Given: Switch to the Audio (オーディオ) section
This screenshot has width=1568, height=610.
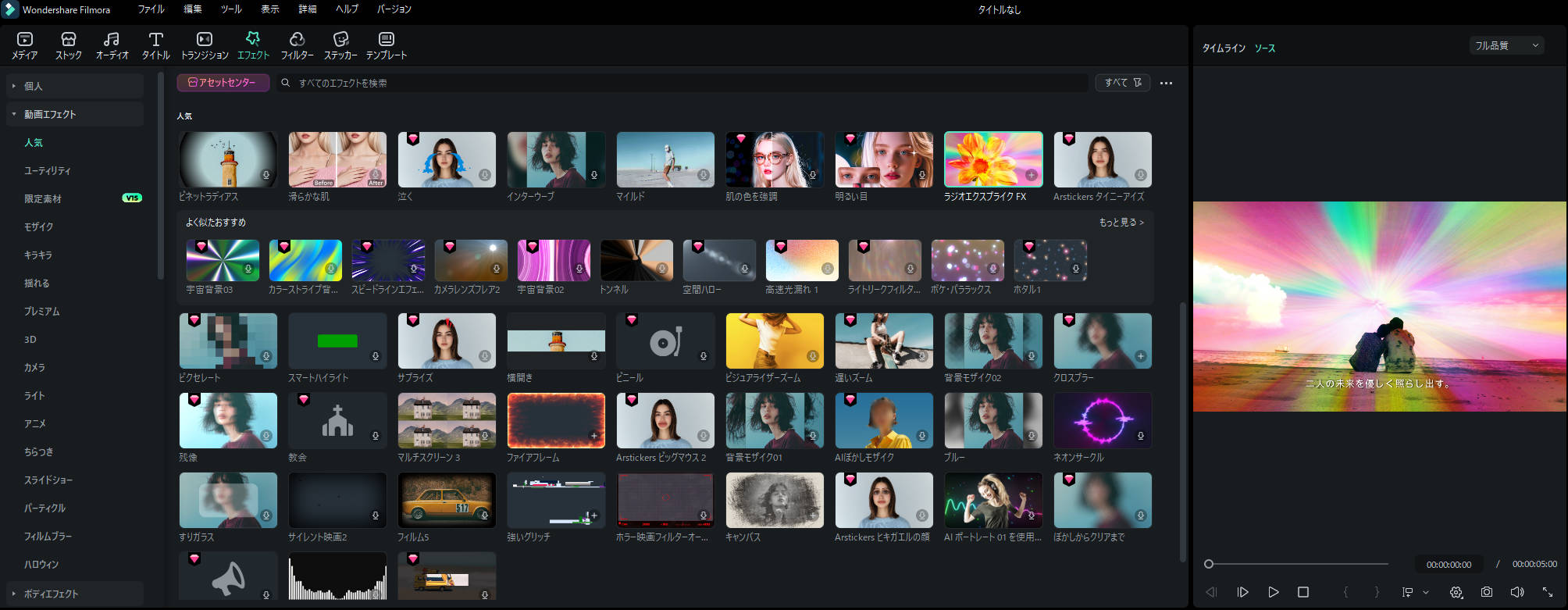Looking at the screenshot, I should pyautogui.click(x=112, y=45).
